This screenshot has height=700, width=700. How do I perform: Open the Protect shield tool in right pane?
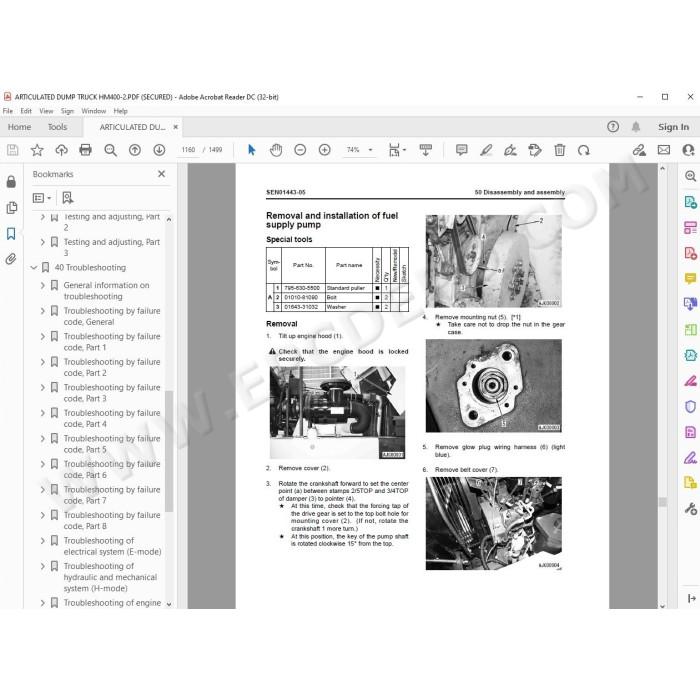coord(690,406)
